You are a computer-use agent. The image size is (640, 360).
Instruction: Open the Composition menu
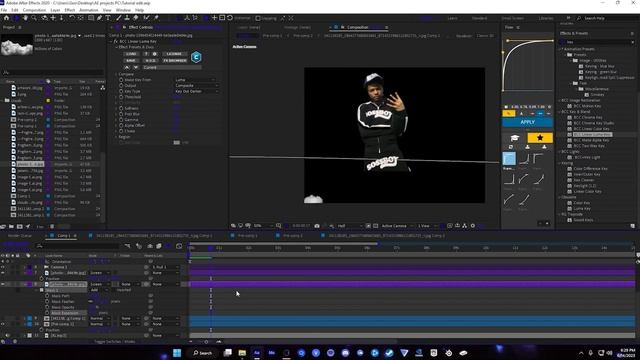tap(34, 10)
